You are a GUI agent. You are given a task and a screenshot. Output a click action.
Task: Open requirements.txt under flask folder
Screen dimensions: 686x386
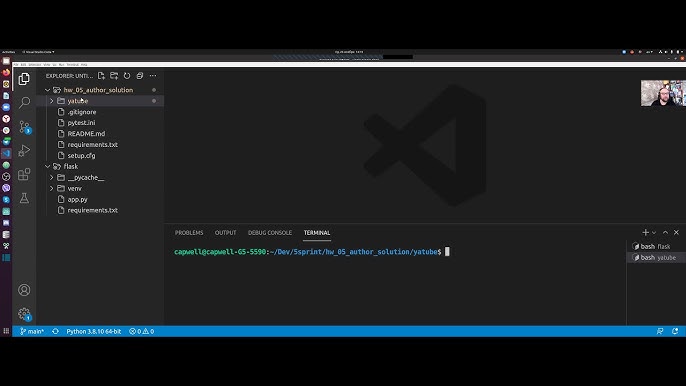[x=92, y=210]
